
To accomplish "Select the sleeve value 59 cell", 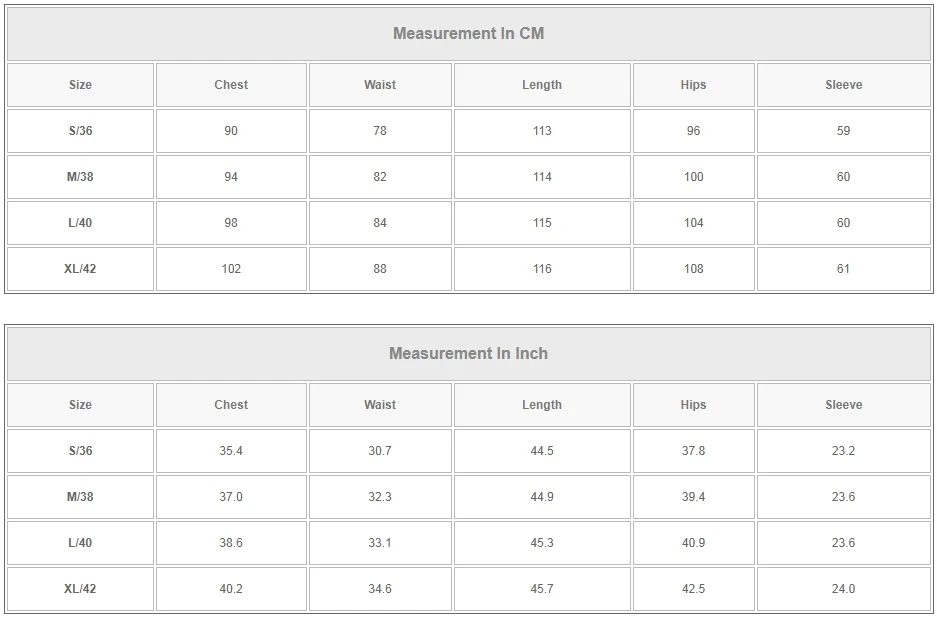I will coord(843,131).
